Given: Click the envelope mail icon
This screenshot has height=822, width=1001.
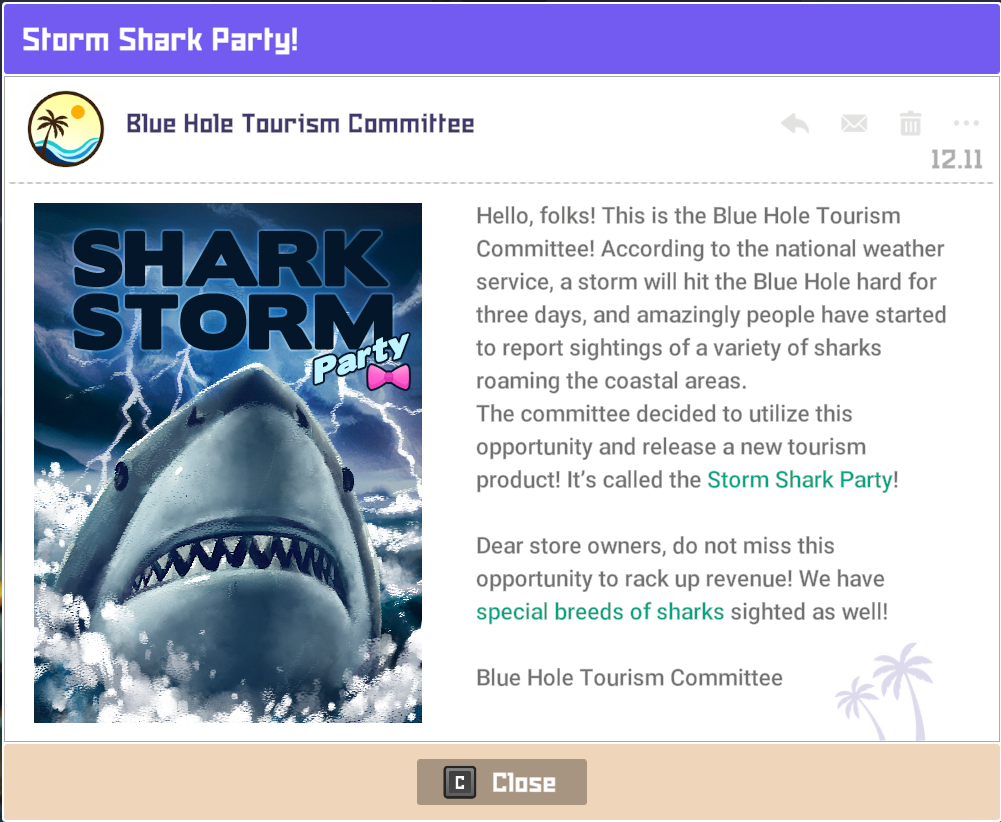Looking at the screenshot, I should [853, 124].
